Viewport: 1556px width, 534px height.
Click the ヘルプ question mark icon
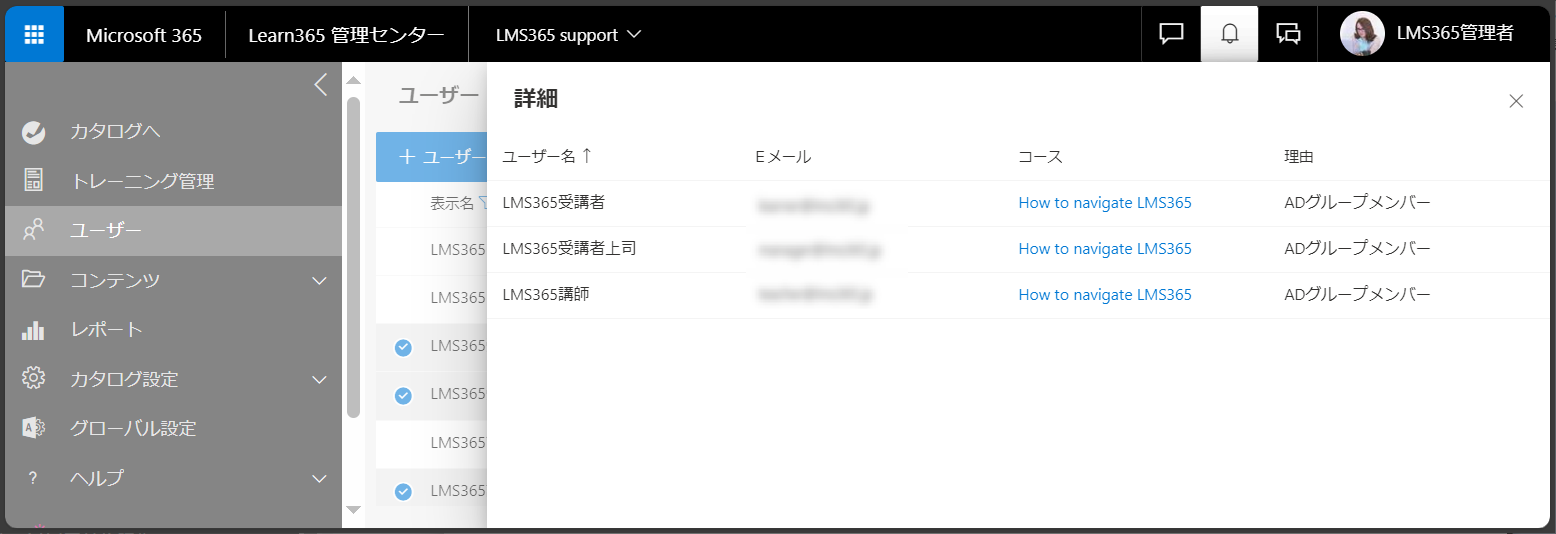[33, 478]
